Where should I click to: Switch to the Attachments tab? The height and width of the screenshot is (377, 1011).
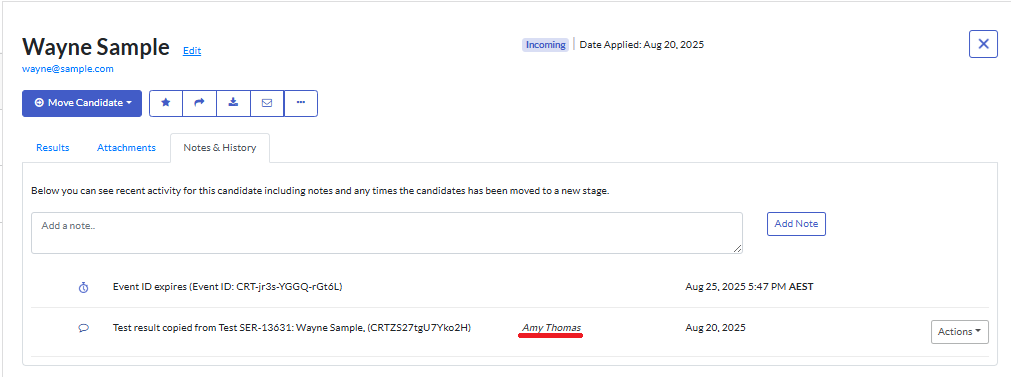click(x=126, y=148)
